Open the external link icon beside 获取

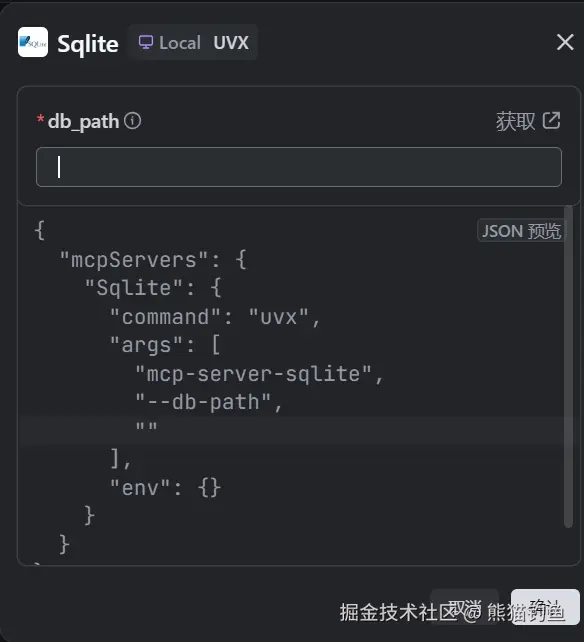tap(551, 121)
